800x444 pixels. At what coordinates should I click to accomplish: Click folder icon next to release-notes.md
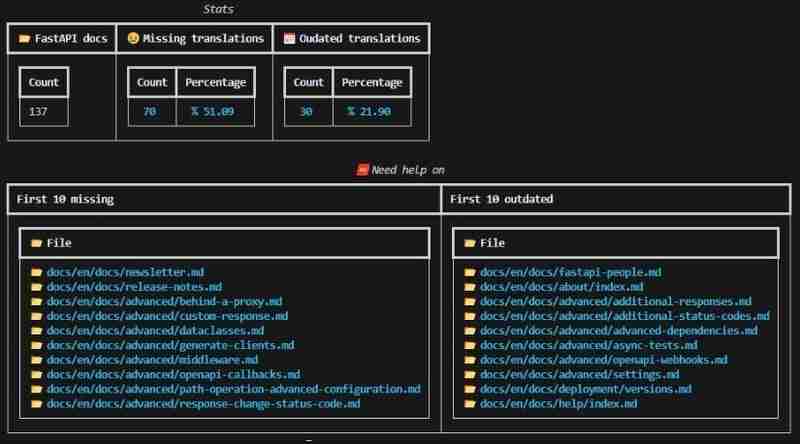click(x=36, y=287)
